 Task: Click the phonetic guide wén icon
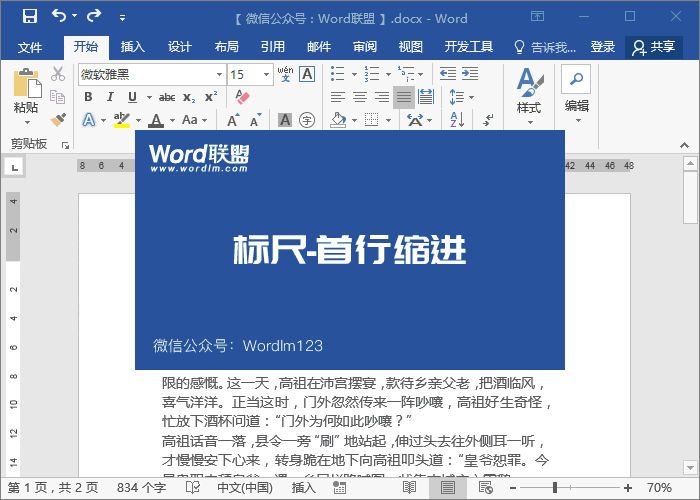coord(285,74)
